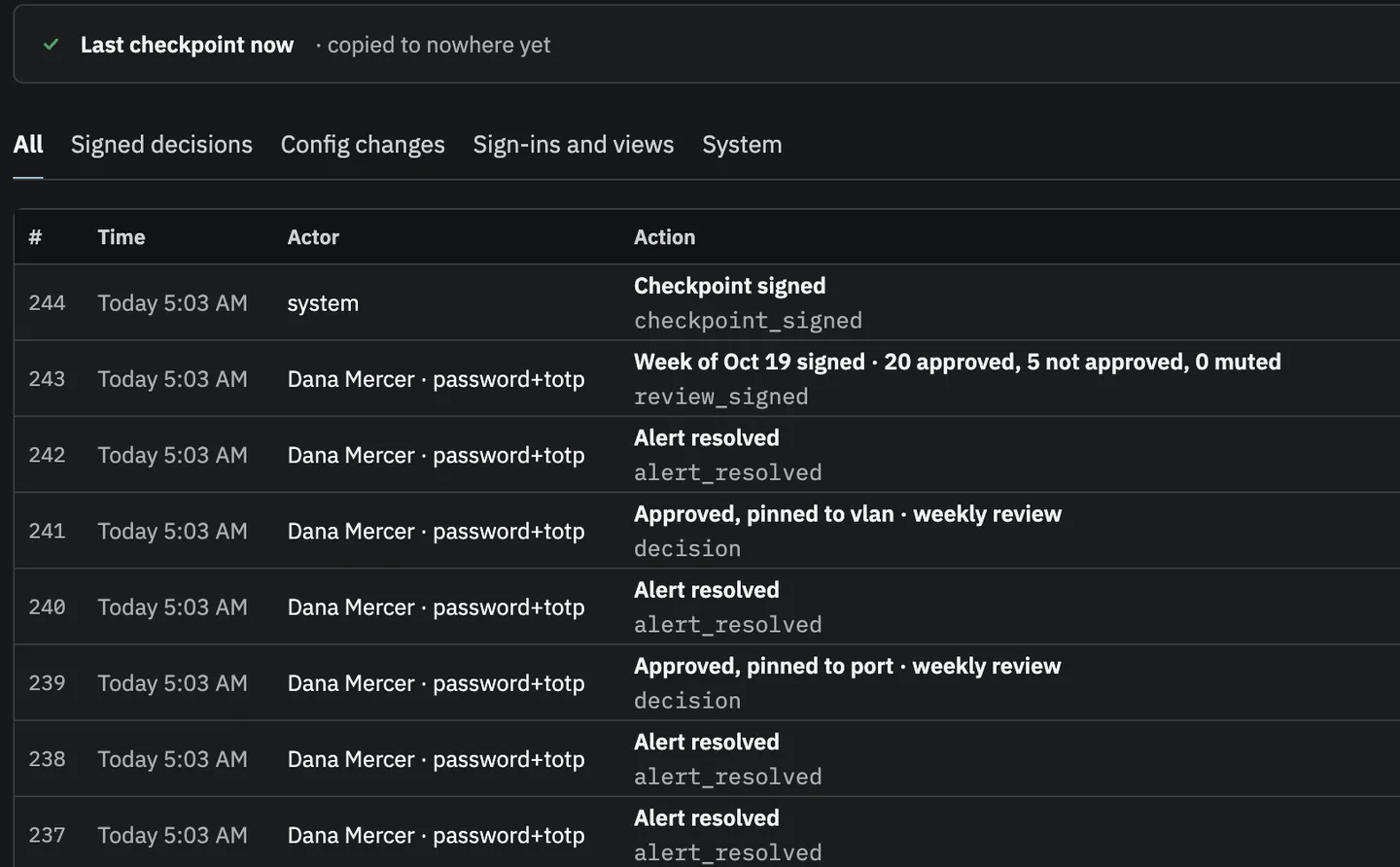Click the 'review_signed' event code

pos(721,397)
